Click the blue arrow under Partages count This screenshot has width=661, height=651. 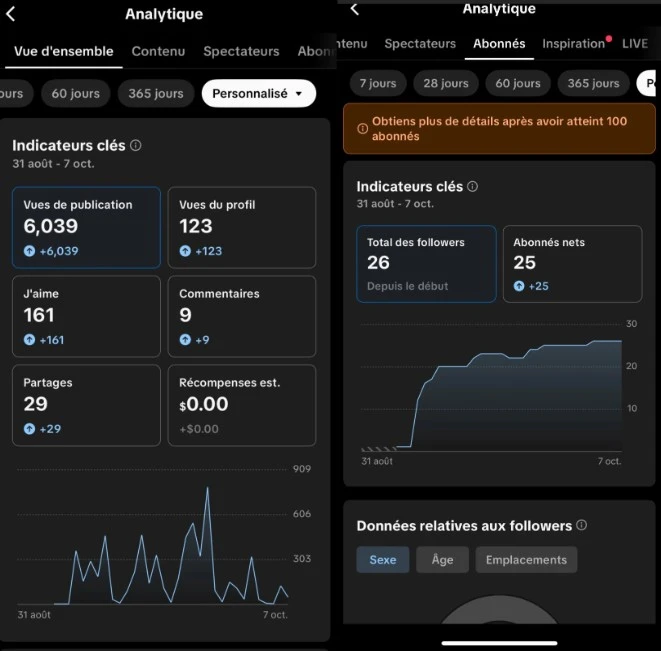pyautogui.click(x=30, y=429)
